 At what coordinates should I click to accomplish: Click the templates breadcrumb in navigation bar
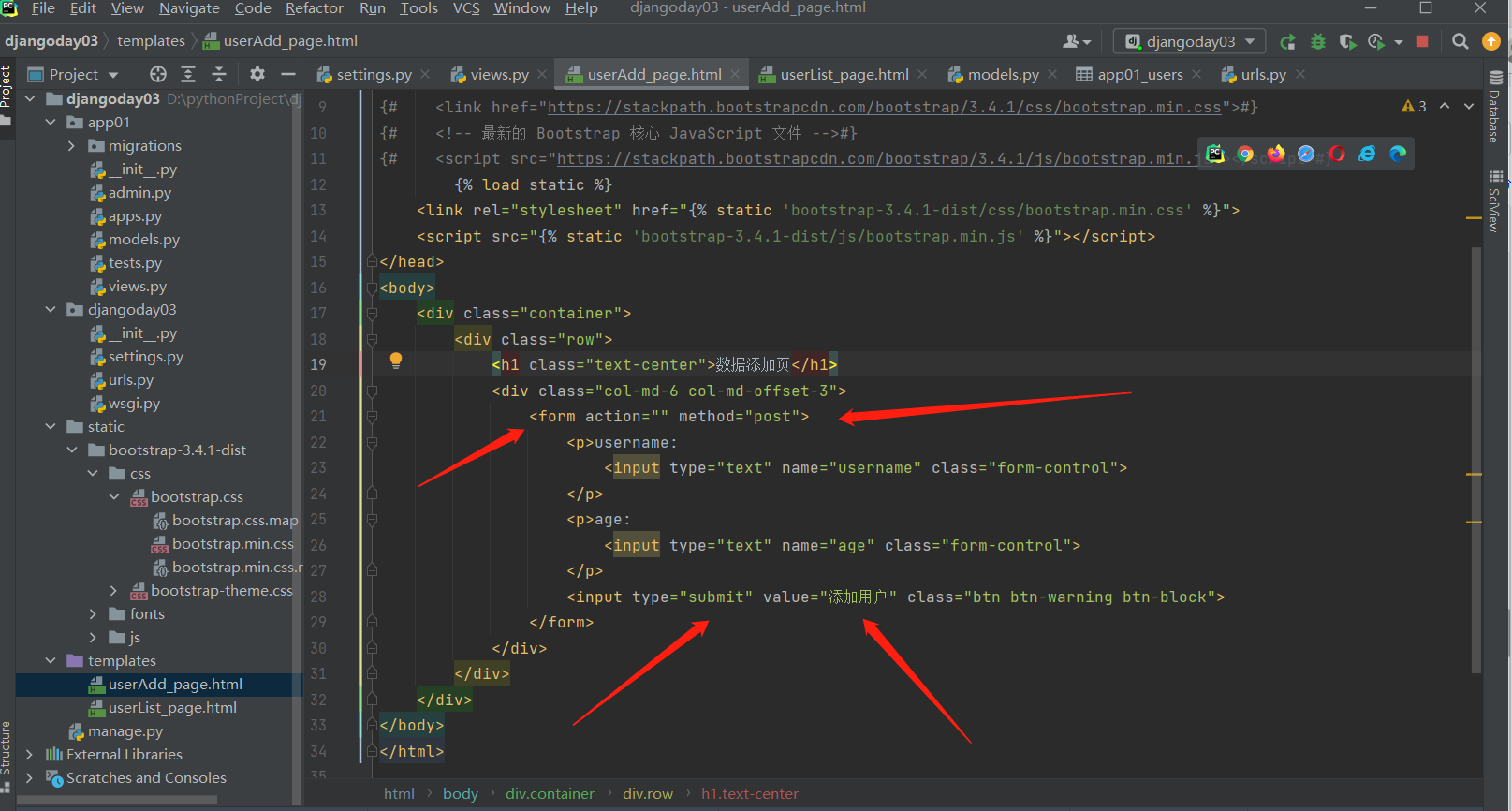click(x=151, y=41)
